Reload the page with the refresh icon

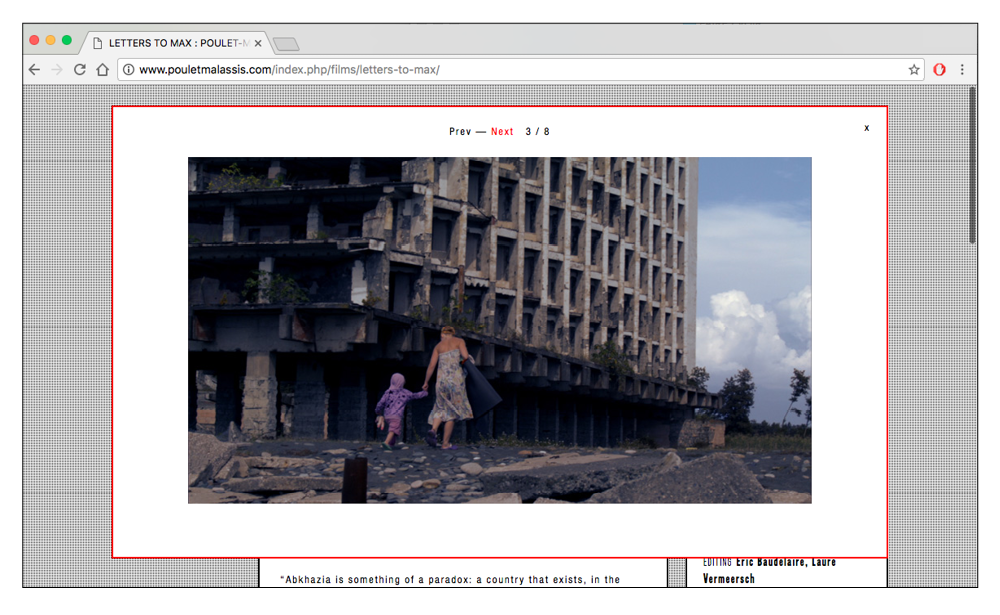80,70
